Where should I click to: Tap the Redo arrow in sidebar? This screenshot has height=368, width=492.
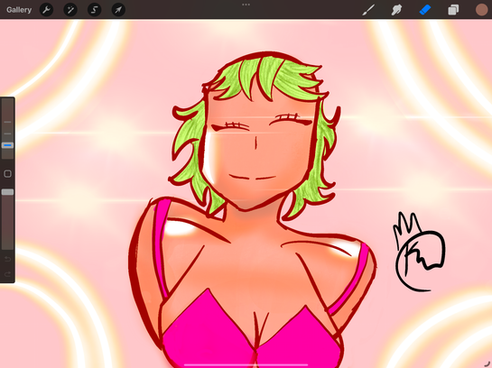tap(7, 274)
